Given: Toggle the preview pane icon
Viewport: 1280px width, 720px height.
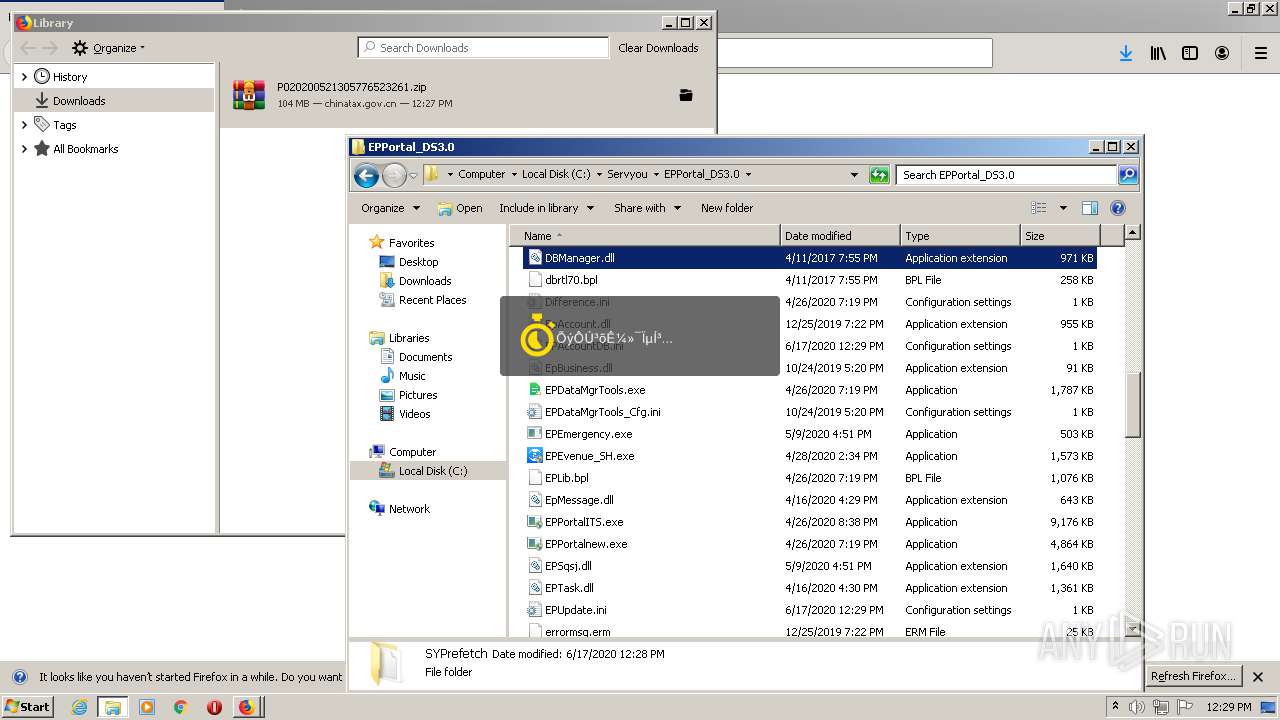Looking at the screenshot, I should (1090, 208).
